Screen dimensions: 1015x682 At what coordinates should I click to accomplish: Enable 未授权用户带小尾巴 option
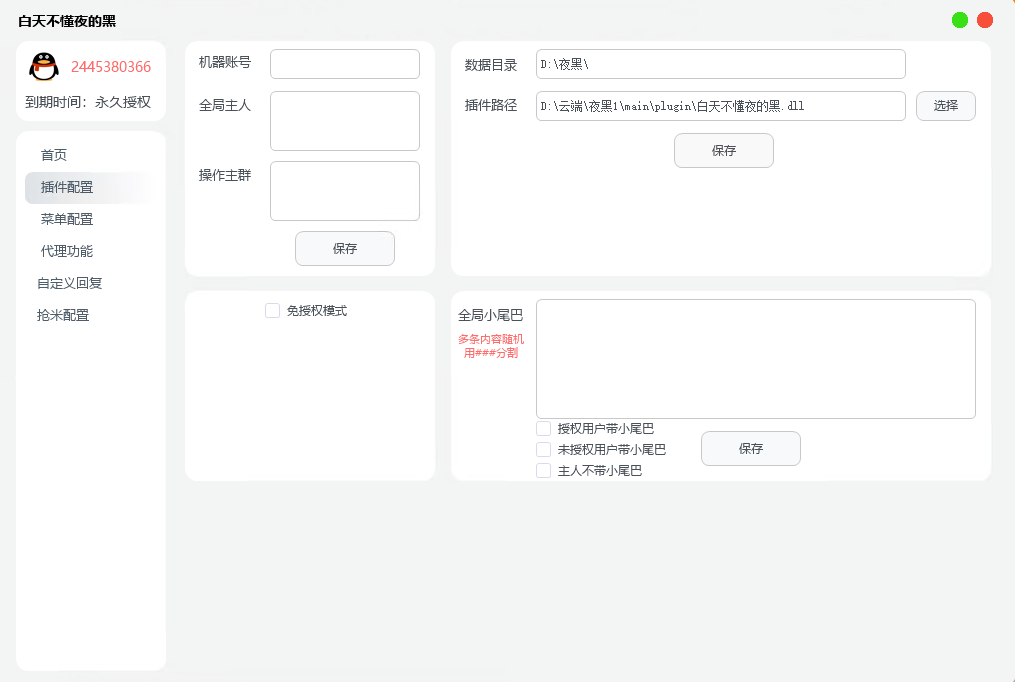pyautogui.click(x=543, y=449)
